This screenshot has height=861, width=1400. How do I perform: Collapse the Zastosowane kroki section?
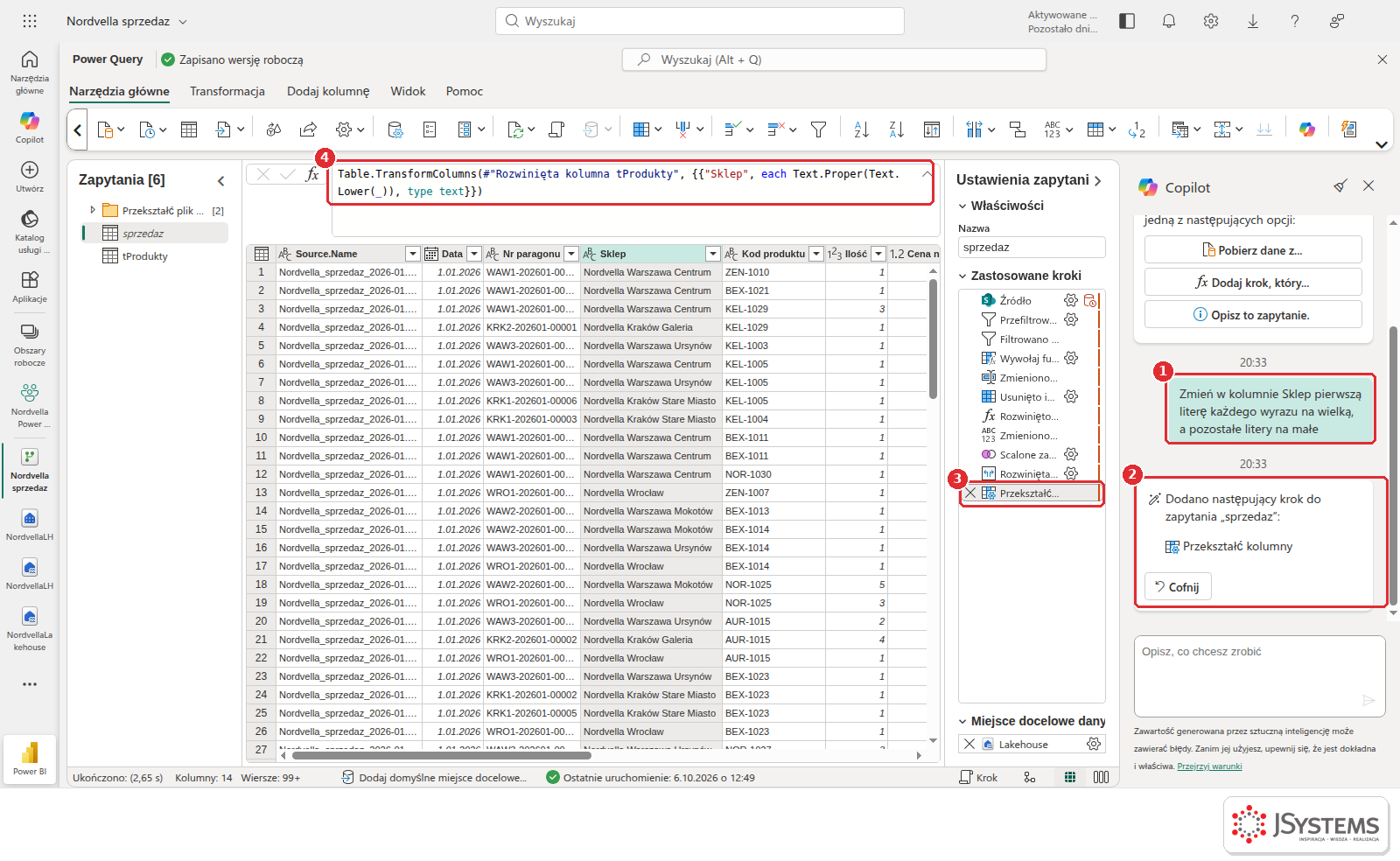pos(962,276)
